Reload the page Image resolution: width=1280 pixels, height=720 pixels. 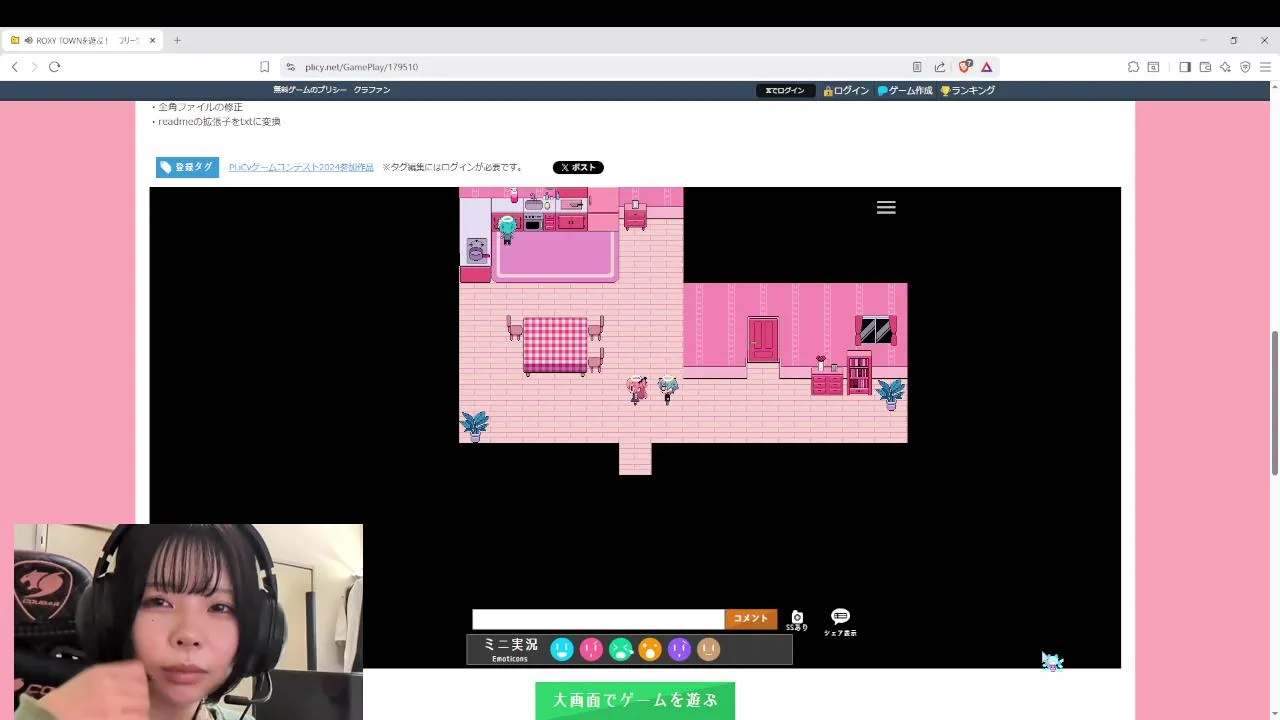pyautogui.click(x=54, y=67)
